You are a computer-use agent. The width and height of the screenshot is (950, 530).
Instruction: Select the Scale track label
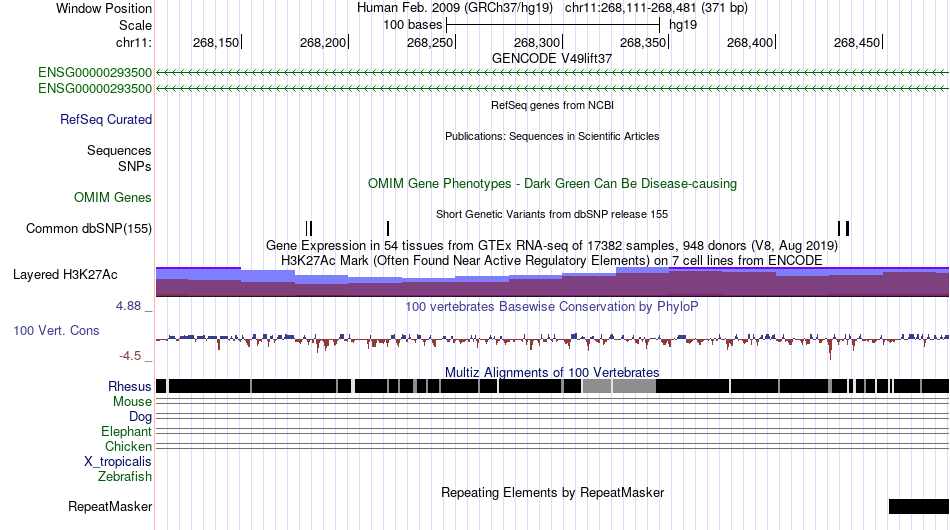(x=135, y=25)
